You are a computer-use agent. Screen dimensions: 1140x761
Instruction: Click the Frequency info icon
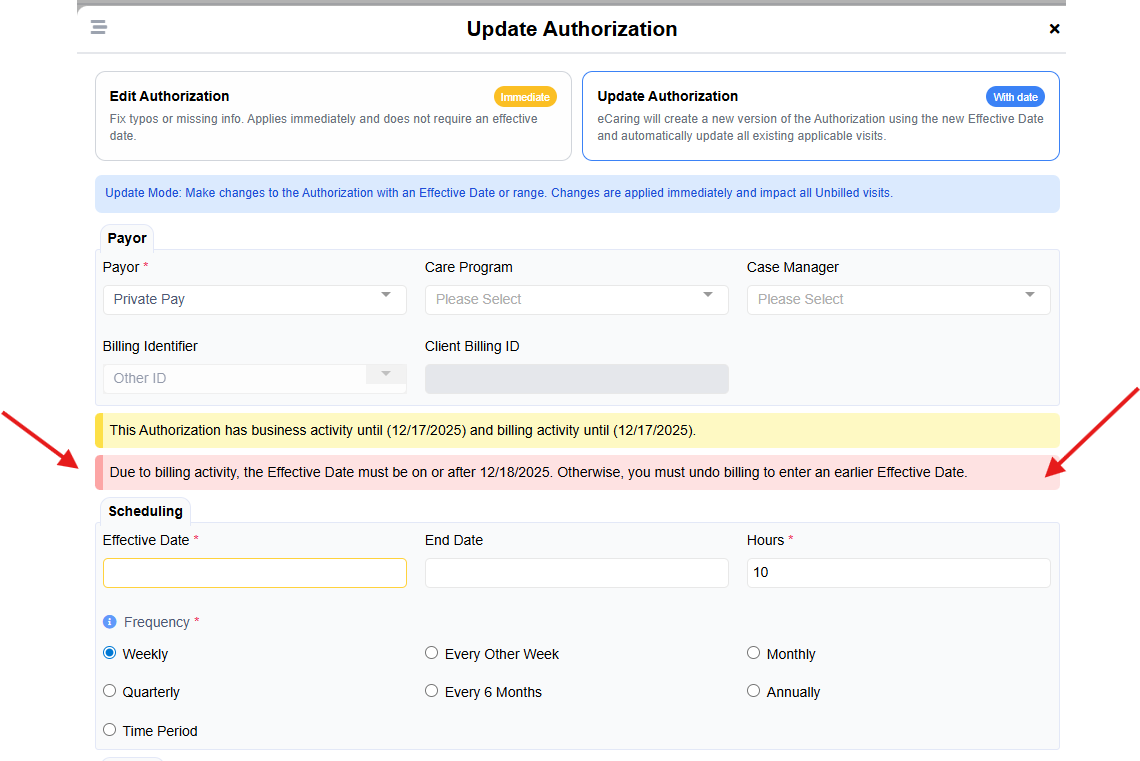[110, 622]
